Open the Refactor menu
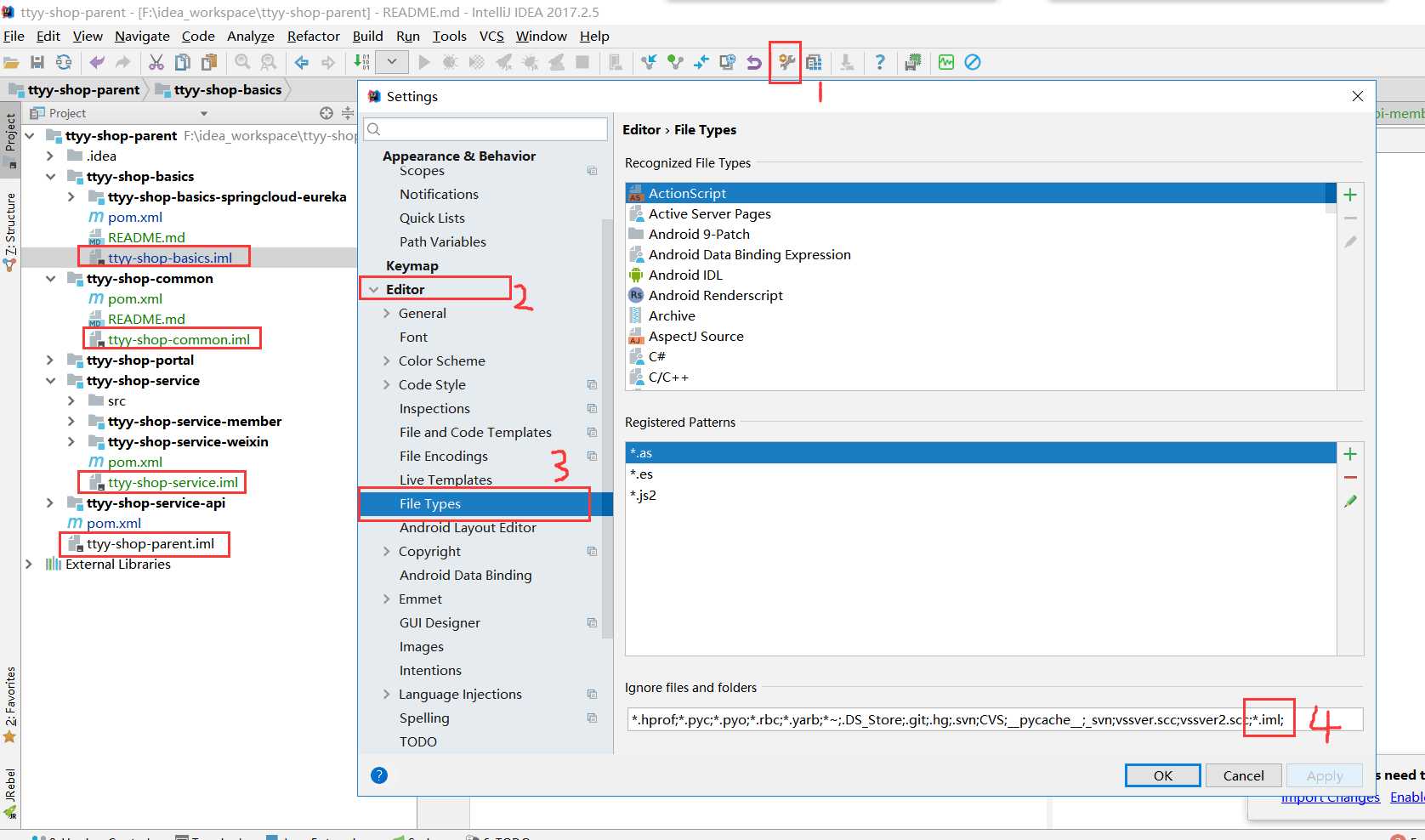 click(x=314, y=36)
